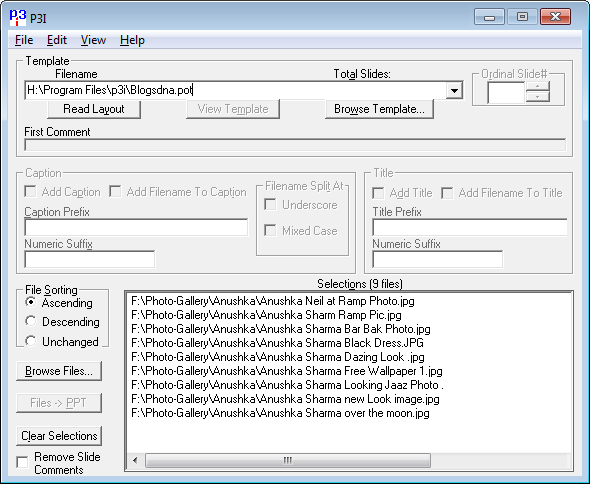The image size is (591, 485).
Task: Check the Add Caption checkbox
Action: click(x=31, y=191)
